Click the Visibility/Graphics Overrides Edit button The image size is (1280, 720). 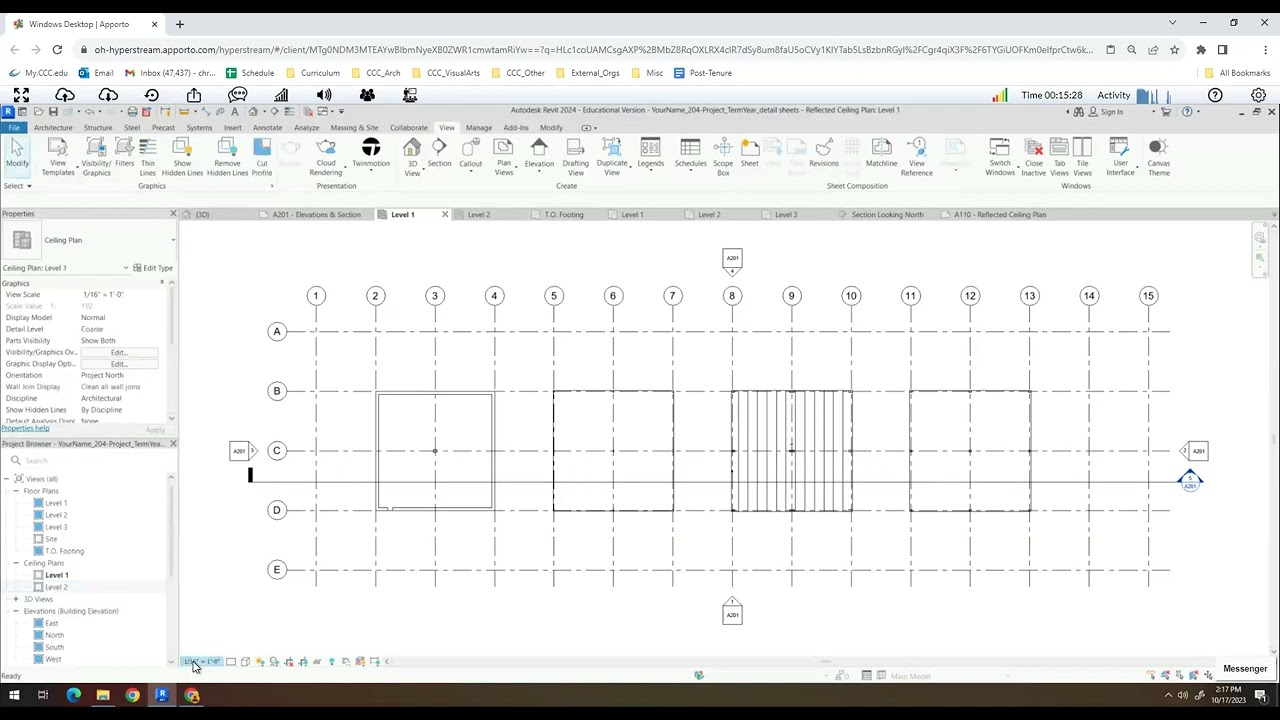coord(119,353)
